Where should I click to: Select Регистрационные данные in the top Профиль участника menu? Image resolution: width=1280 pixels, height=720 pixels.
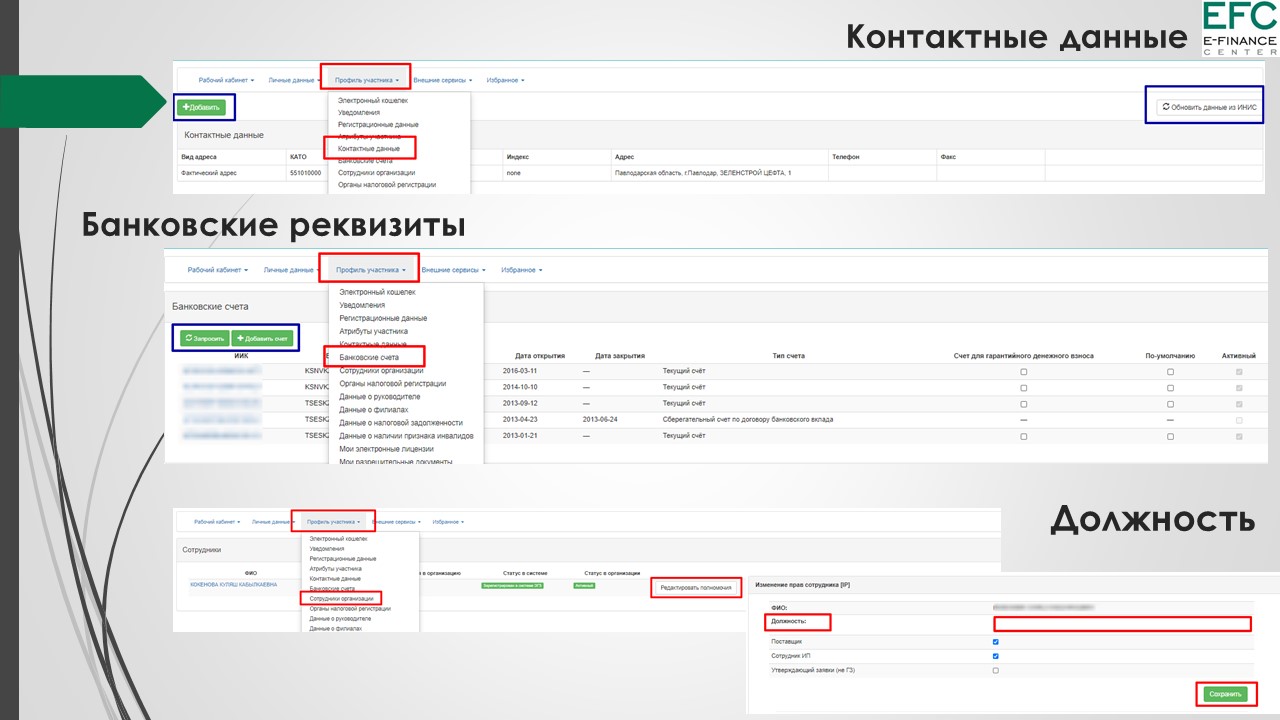378,124
